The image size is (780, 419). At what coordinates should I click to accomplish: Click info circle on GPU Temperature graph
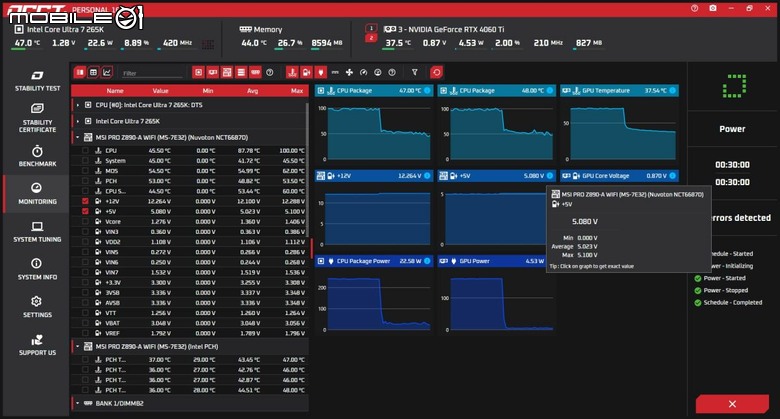673,91
